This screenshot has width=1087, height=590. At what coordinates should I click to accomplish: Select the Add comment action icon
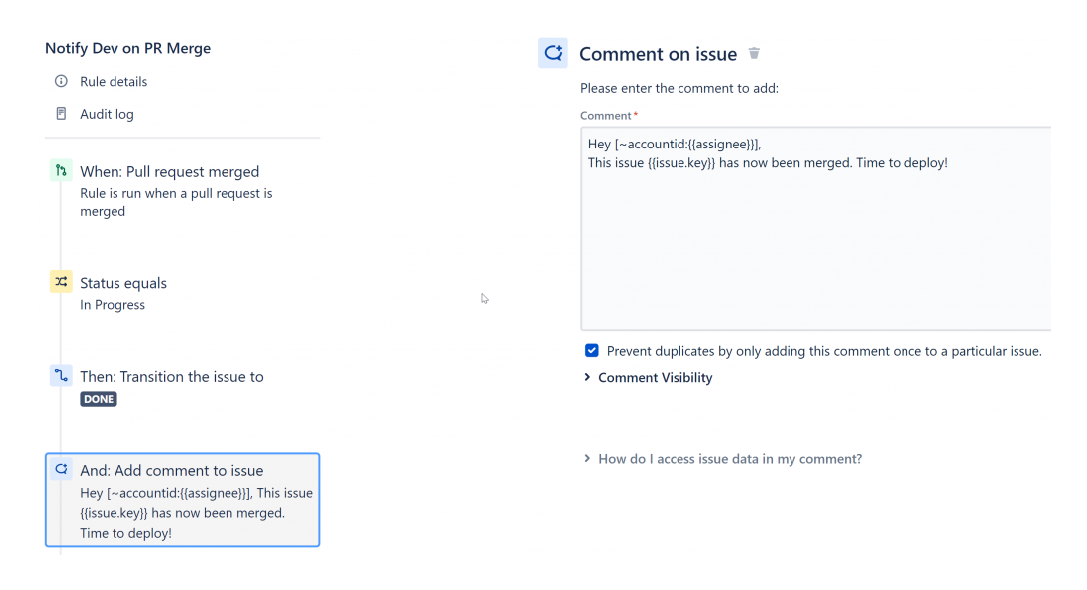pos(60,469)
